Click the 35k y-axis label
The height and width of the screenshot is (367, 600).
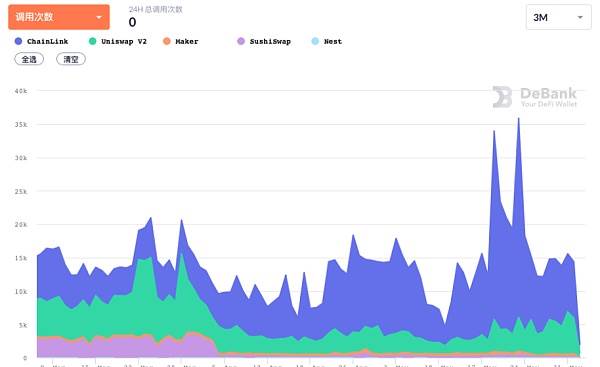pos(21,125)
